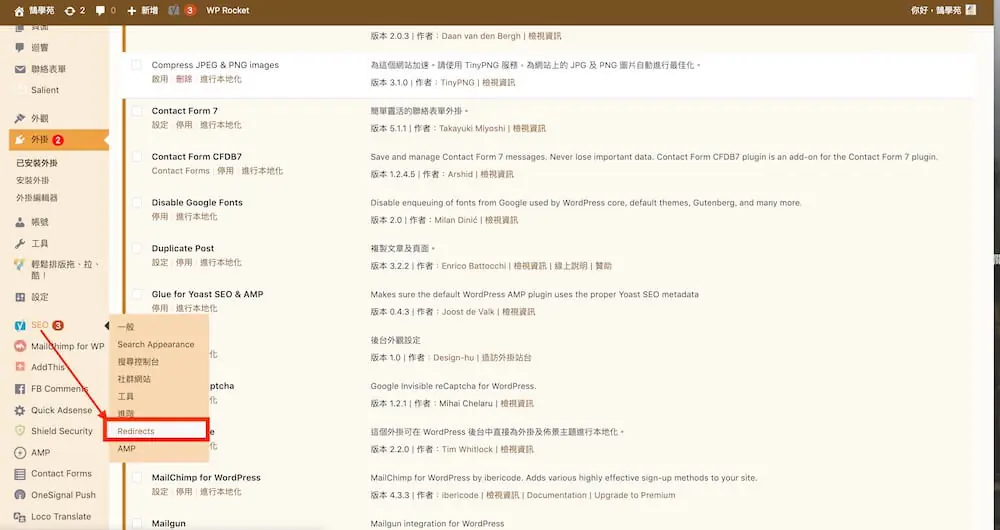Screen dimensions: 1000x530
Task: Collapse the SEO flyout menu arrow
Action: click(x=107, y=326)
